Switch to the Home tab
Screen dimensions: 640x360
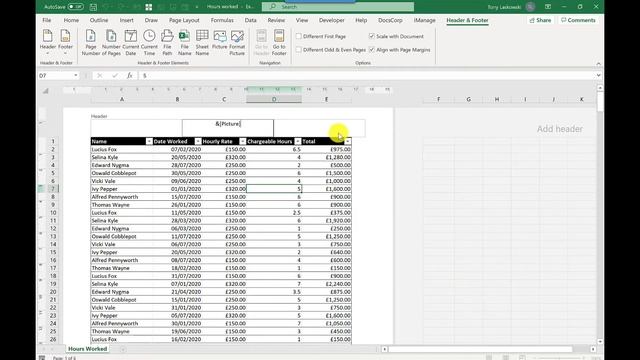(71, 20)
